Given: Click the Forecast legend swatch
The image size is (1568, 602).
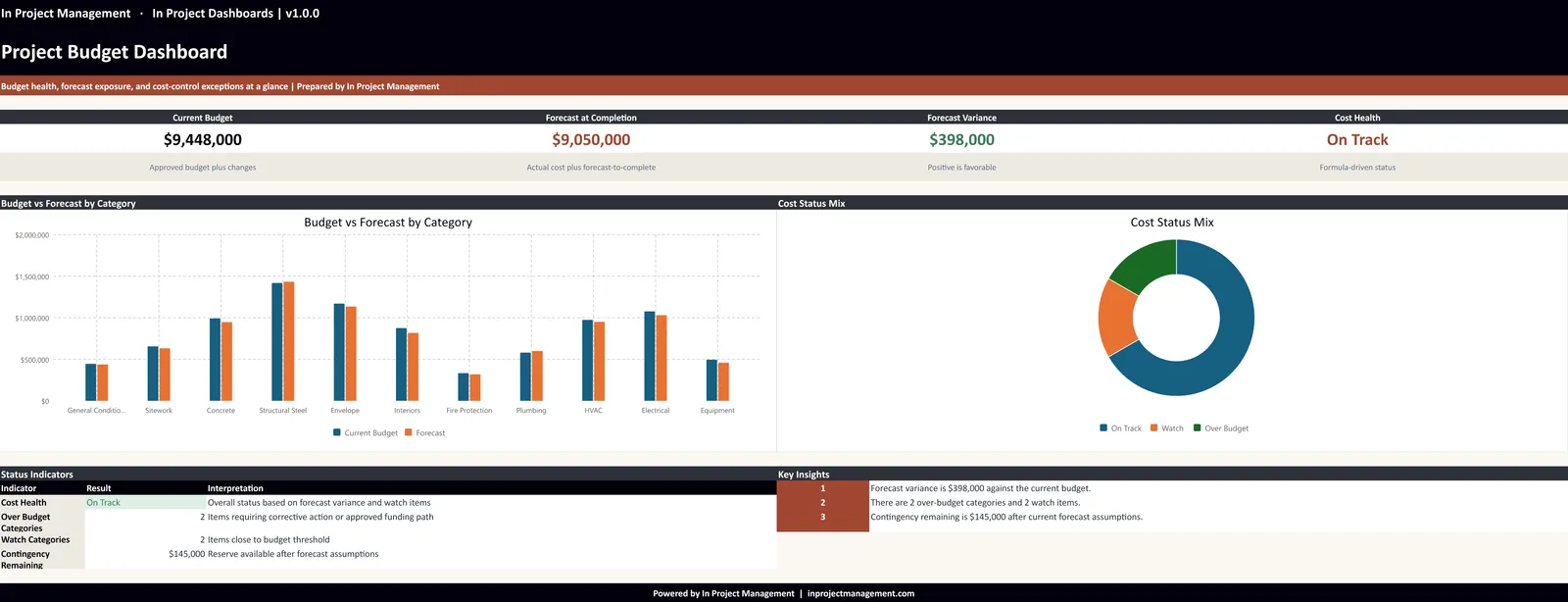Looking at the screenshot, I should (409, 432).
